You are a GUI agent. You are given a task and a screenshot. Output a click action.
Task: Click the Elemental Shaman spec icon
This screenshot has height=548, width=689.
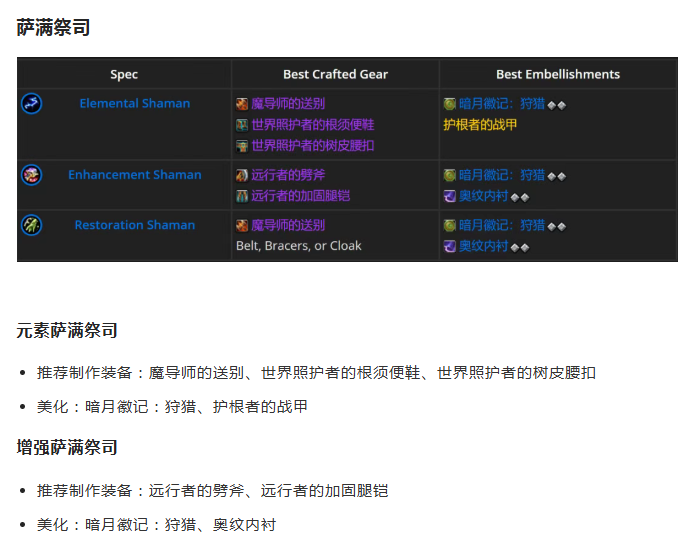[x=31, y=104]
